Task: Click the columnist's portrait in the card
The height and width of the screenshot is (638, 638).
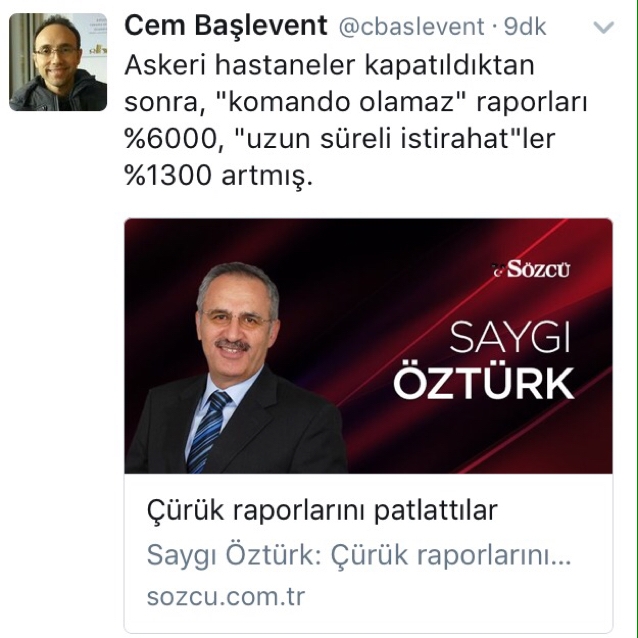Action: point(236,367)
